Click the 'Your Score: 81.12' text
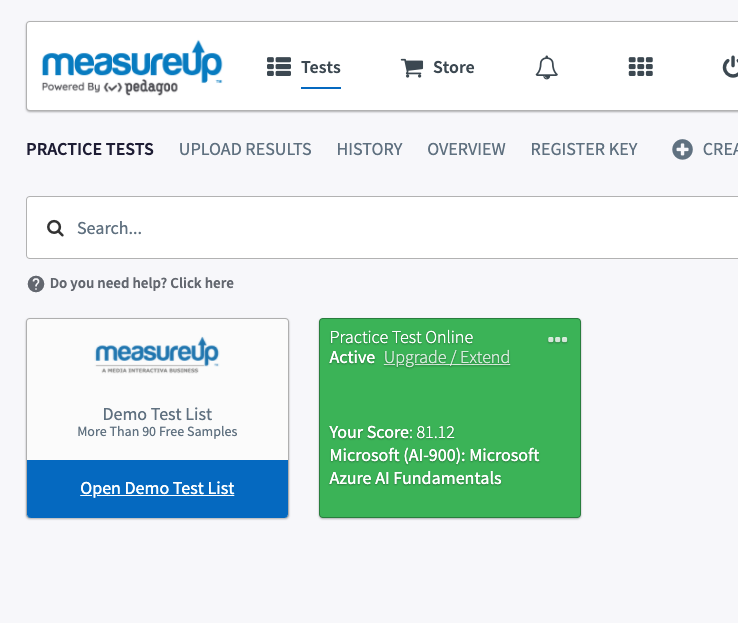Screen dimensions: 738x623 pyautogui.click(x=392, y=432)
